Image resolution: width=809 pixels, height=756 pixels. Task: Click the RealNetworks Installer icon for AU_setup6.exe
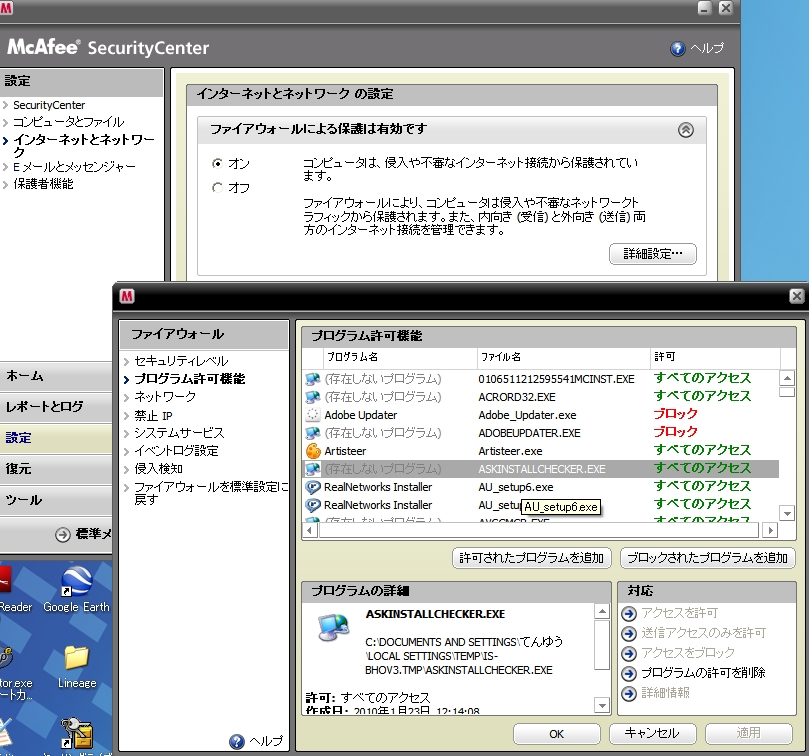(x=313, y=487)
